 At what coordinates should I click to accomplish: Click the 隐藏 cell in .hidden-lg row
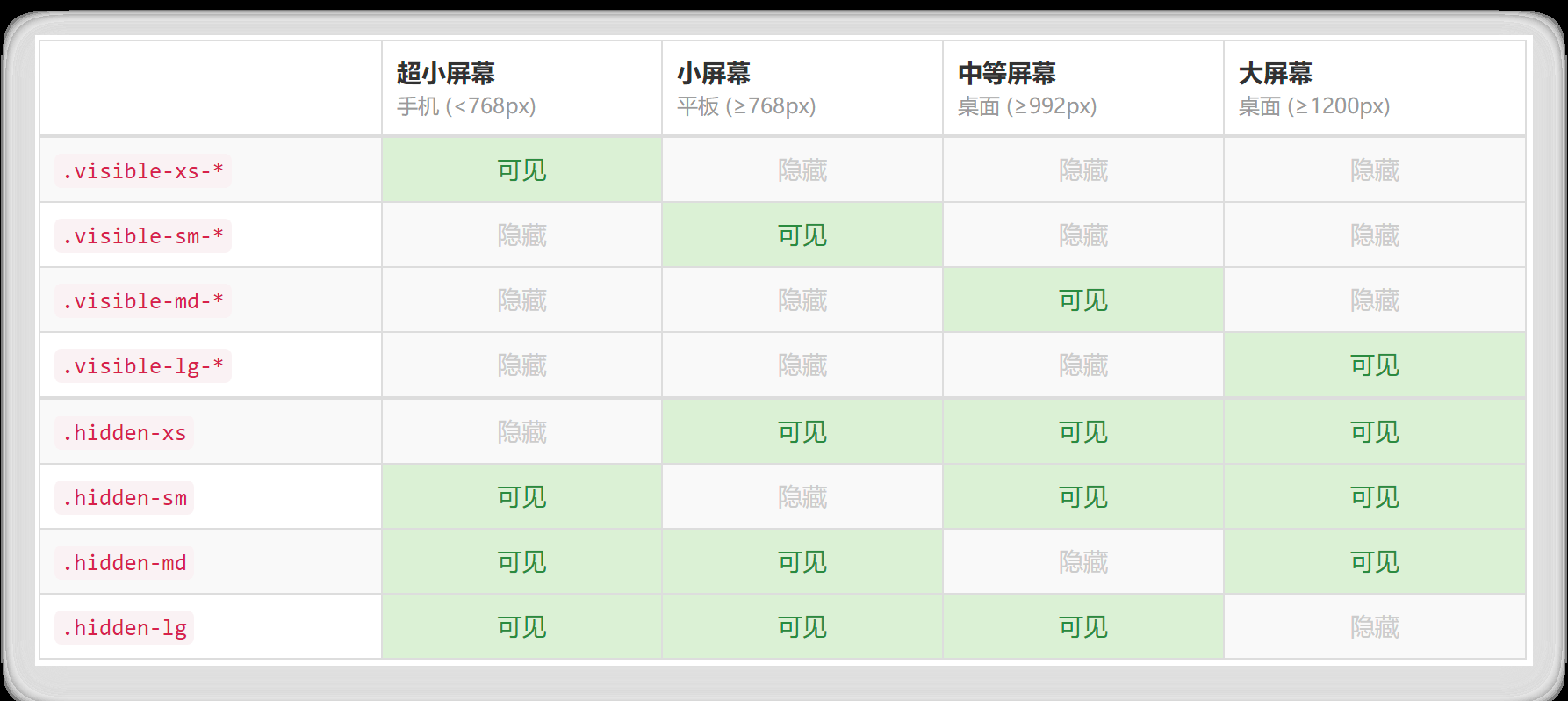(x=1375, y=626)
